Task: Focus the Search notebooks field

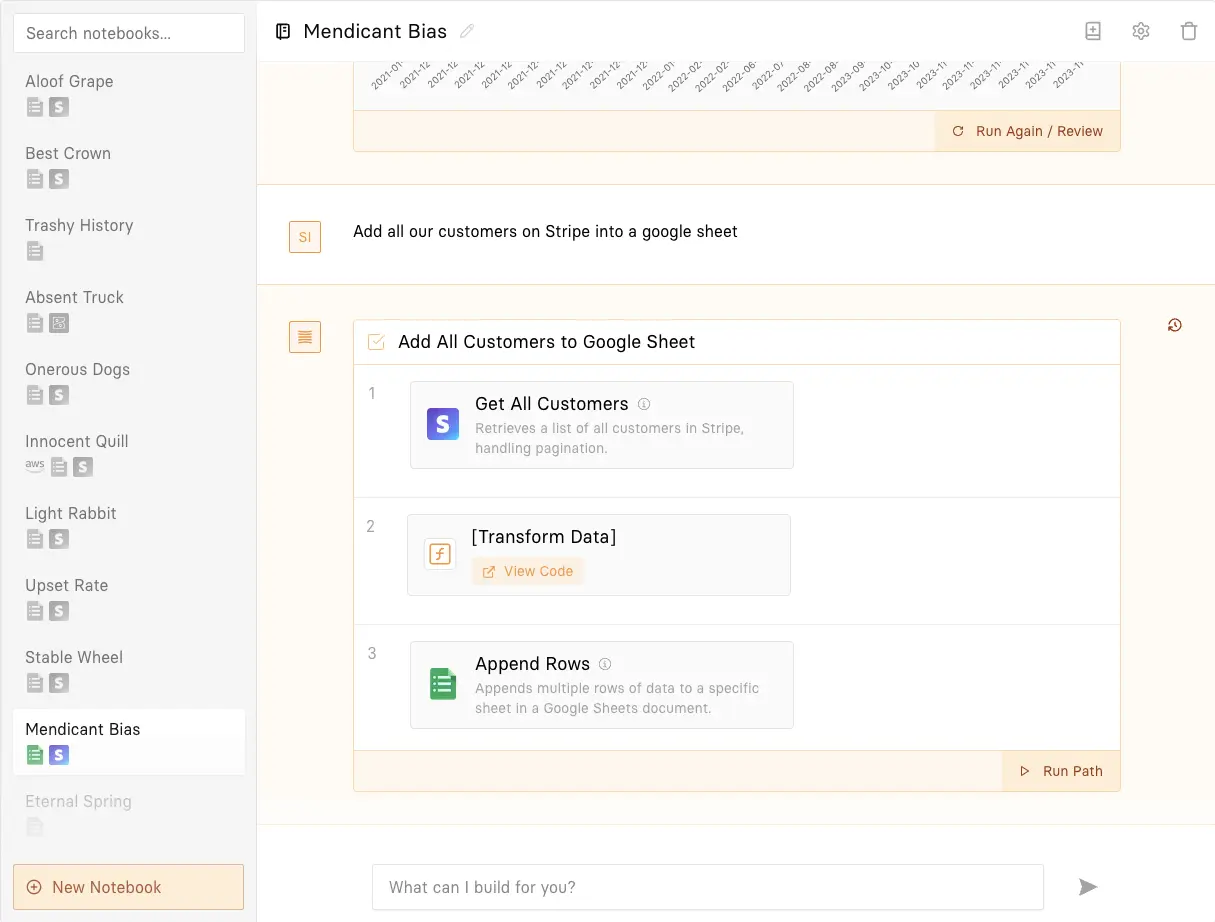Action: pos(128,33)
